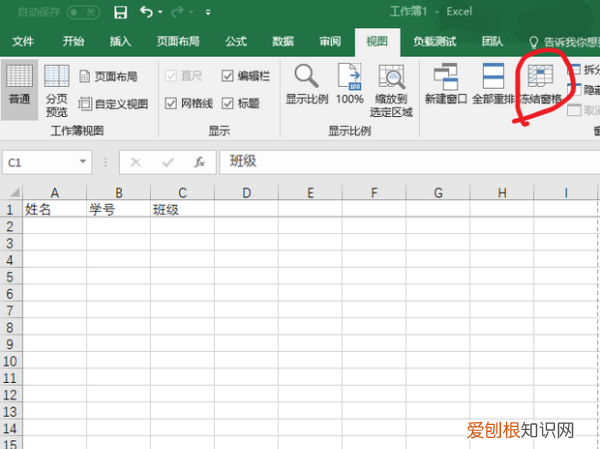Viewport: 600px width, 449px height.
Task: Switch to the 负载测试 ribbon tab
Action: click(434, 41)
